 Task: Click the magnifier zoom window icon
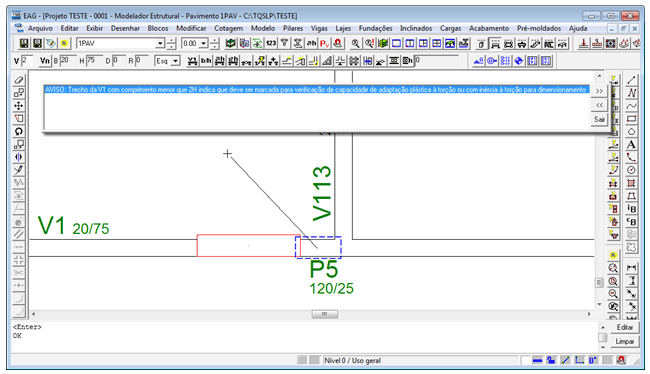355,43
